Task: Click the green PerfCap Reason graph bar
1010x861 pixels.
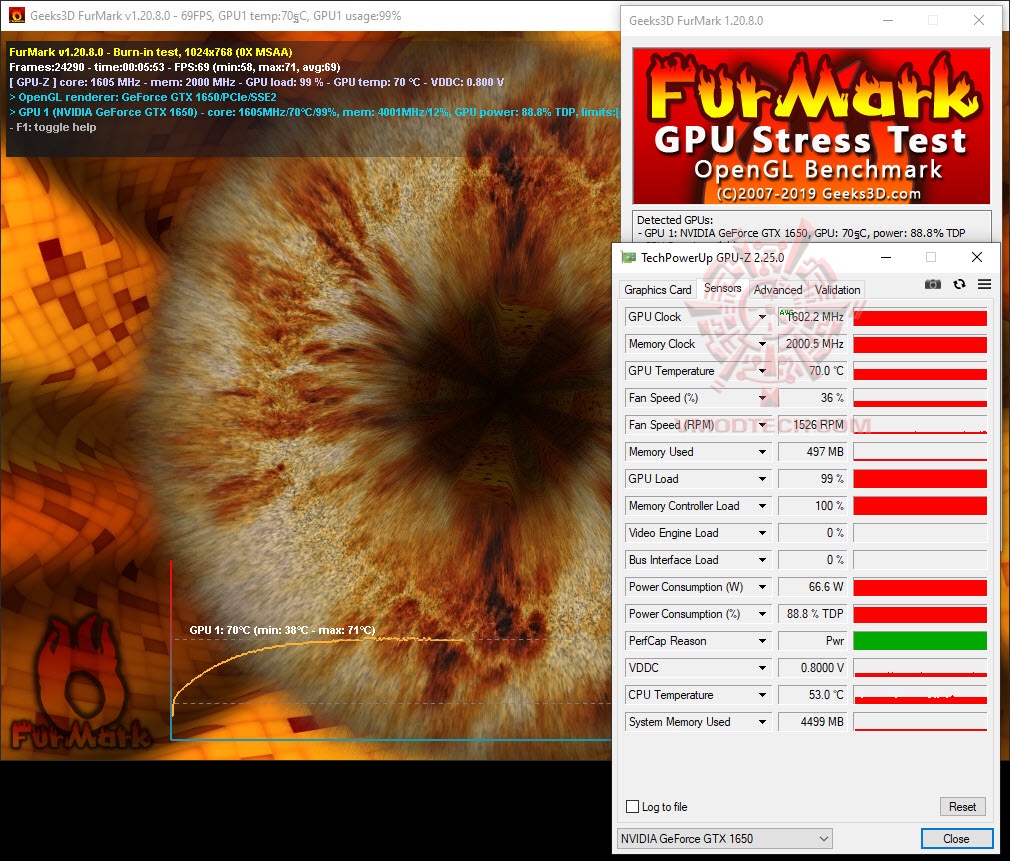Action: (x=920, y=641)
